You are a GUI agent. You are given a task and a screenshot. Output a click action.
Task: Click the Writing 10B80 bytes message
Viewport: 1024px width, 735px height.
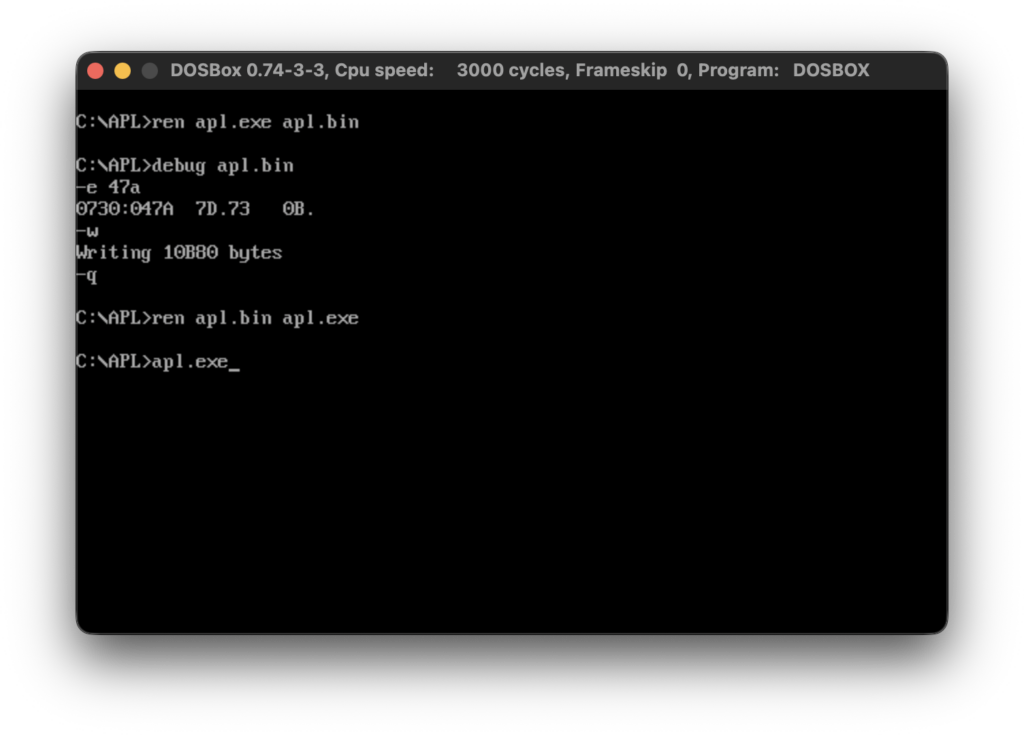coord(179,253)
